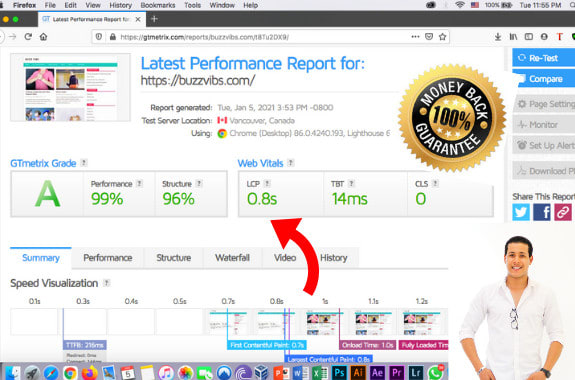
Task: Open help icon next to LCP
Action: [x=267, y=183]
